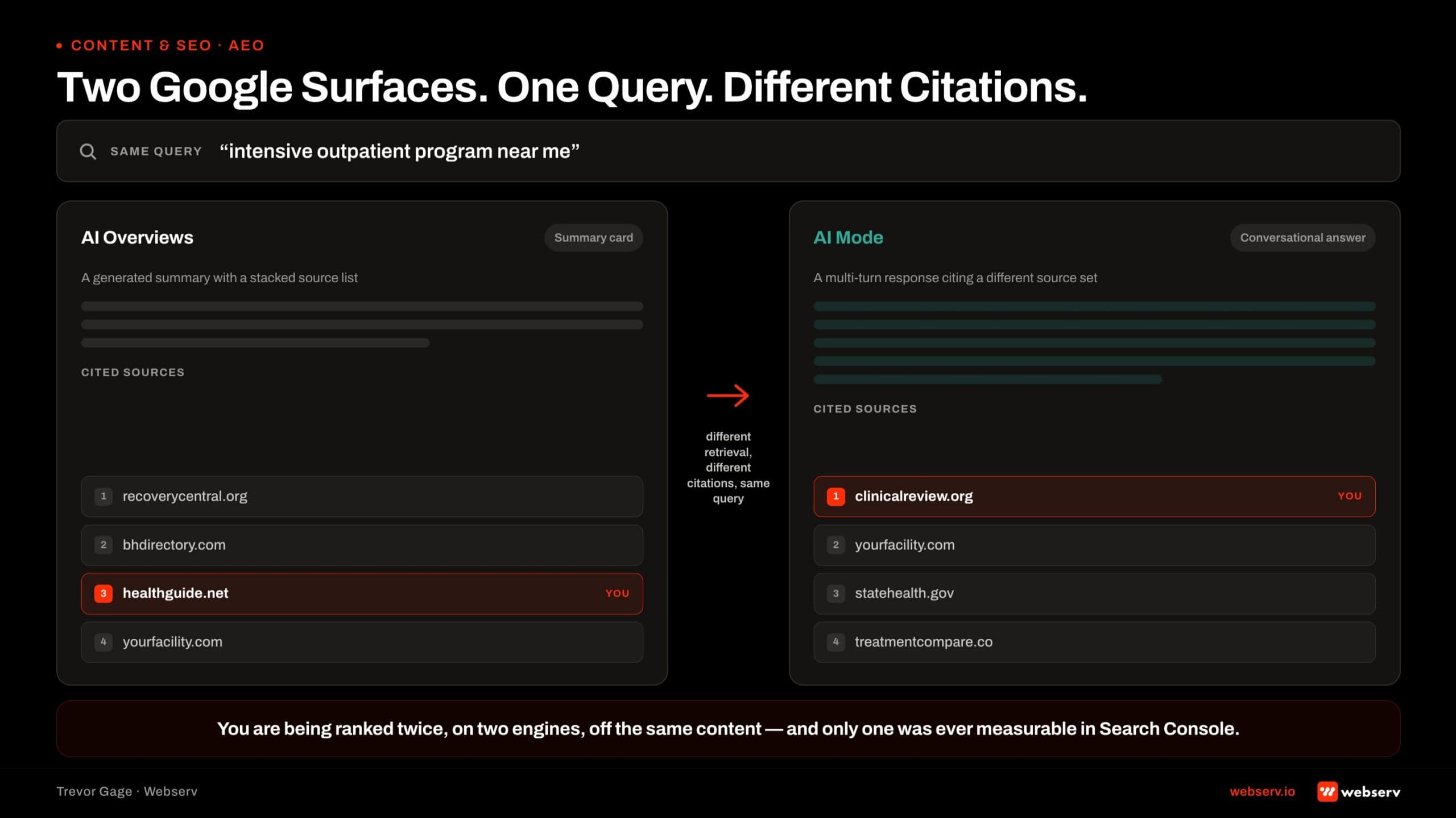Click number badge 1 beside clinicalreview.org
The height and width of the screenshot is (818, 1456).
click(x=835, y=496)
